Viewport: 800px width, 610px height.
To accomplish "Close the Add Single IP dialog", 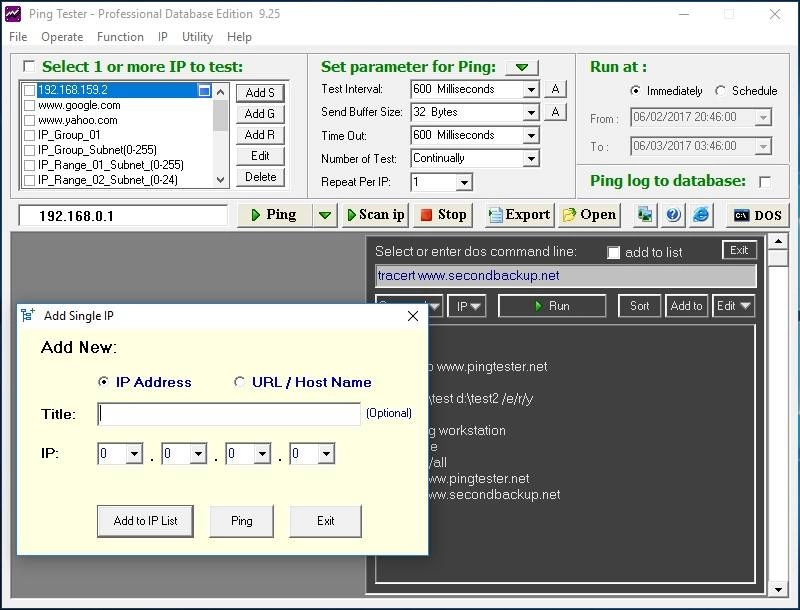I will pyautogui.click(x=413, y=316).
